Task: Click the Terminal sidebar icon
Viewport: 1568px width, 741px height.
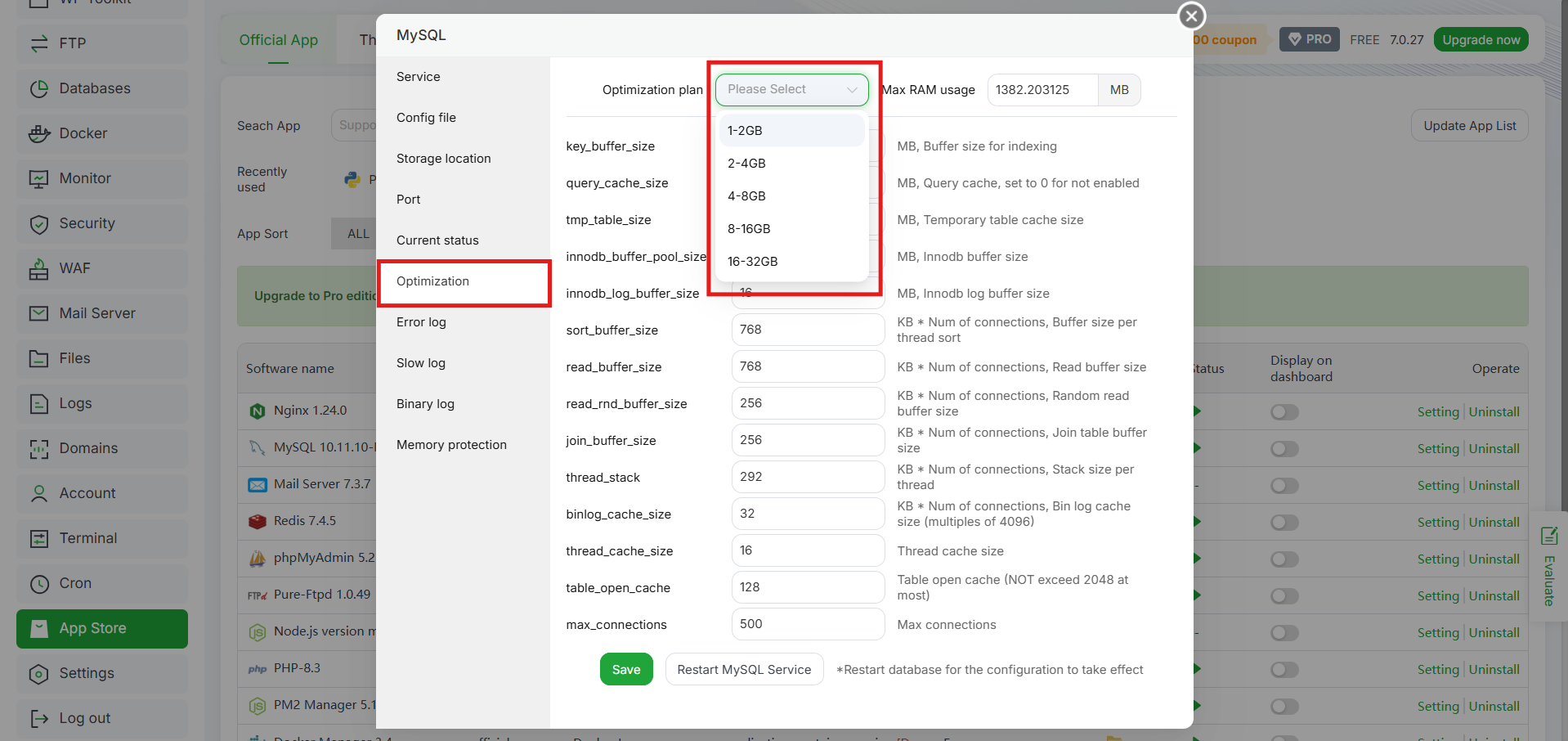Action: [39, 538]
